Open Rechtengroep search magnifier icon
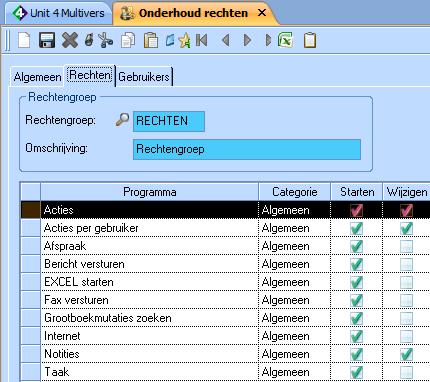Viewport: 430px width, 382px height. (122, 119)
